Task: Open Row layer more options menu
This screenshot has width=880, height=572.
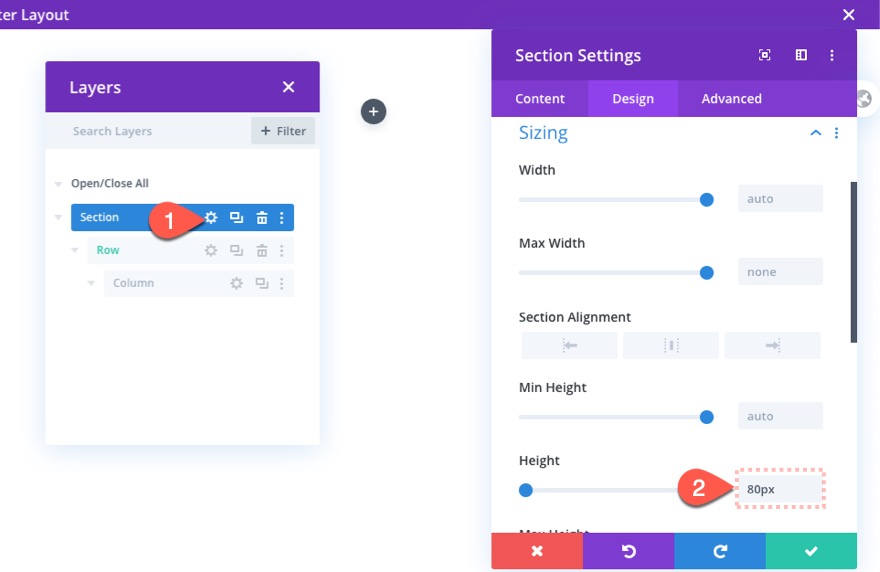Action: pyautogui.click(x=282, y=250)
